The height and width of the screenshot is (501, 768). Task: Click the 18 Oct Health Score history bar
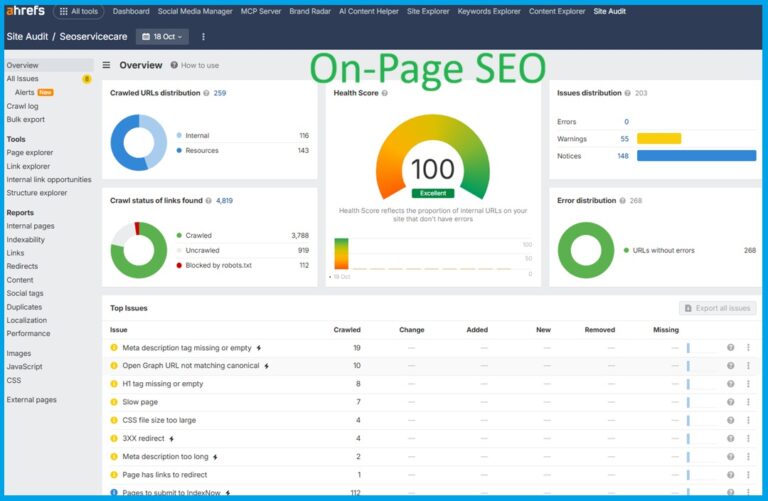click(x=341, y=254)
